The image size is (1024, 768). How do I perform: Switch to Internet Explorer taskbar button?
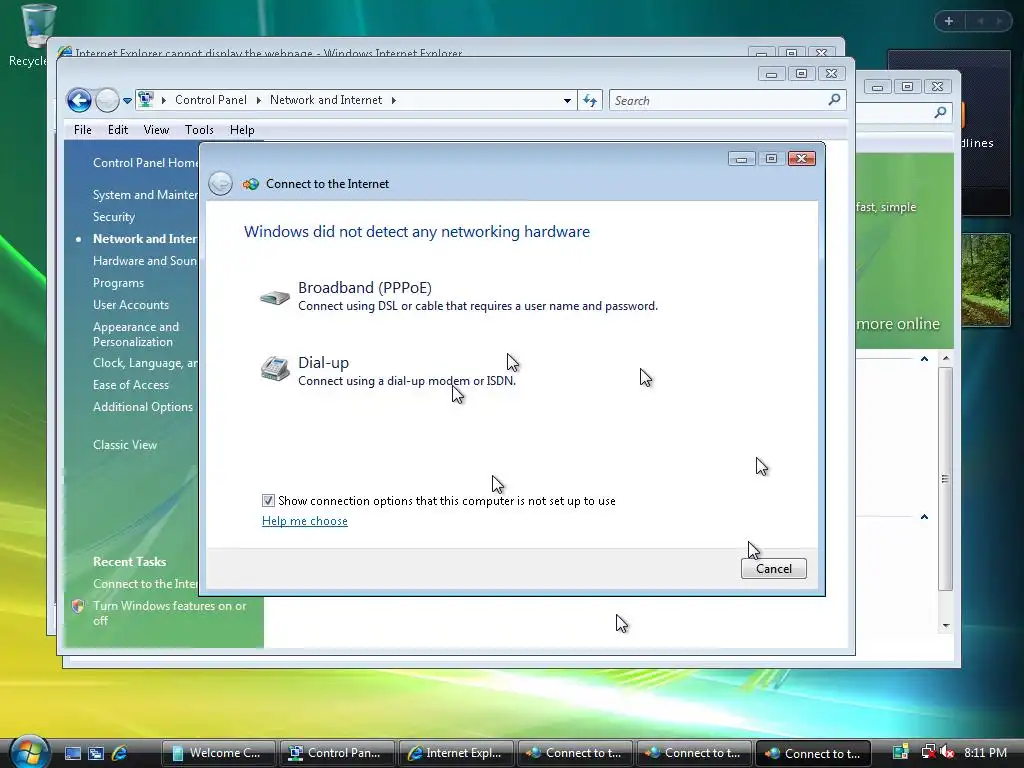tap(456, 753)
